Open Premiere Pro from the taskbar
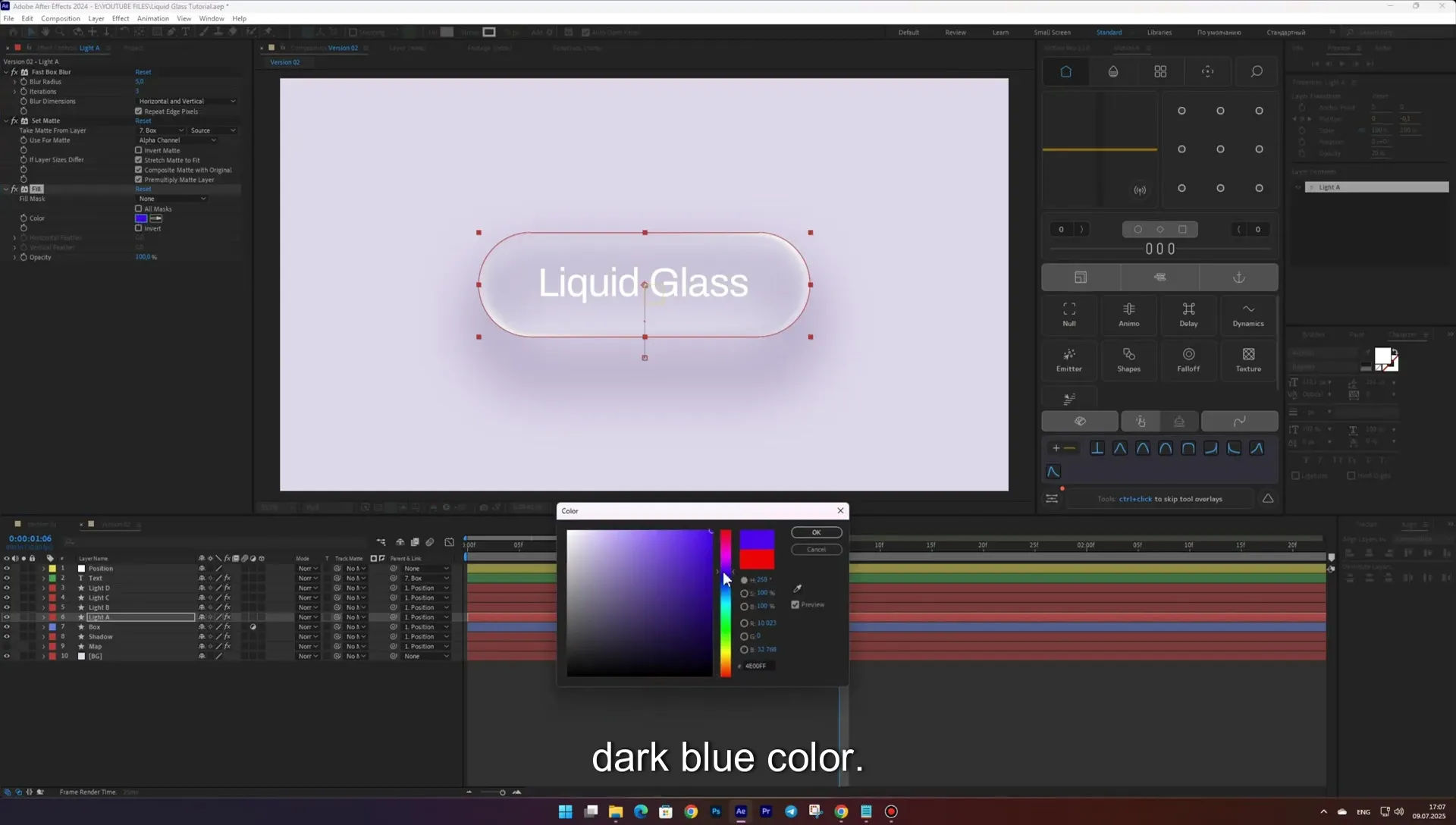 click(766, 811)
